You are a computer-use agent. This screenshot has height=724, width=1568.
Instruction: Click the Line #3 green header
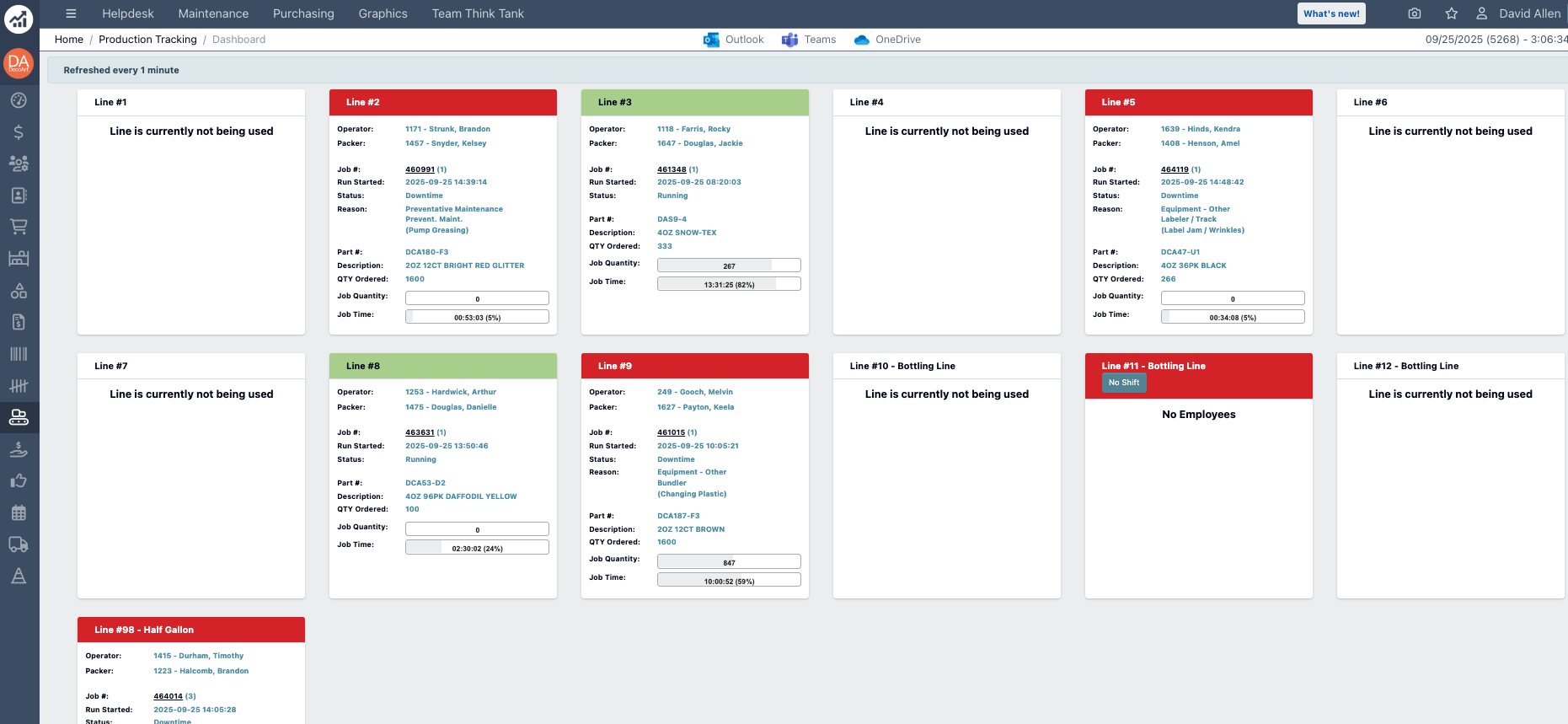click(695, 102)
